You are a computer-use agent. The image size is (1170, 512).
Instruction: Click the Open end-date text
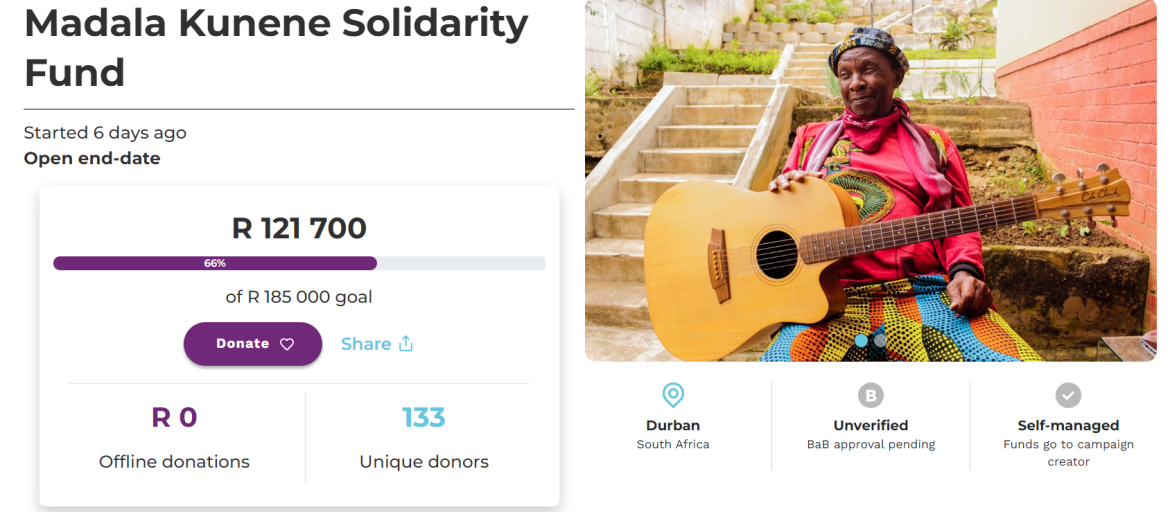92,158
